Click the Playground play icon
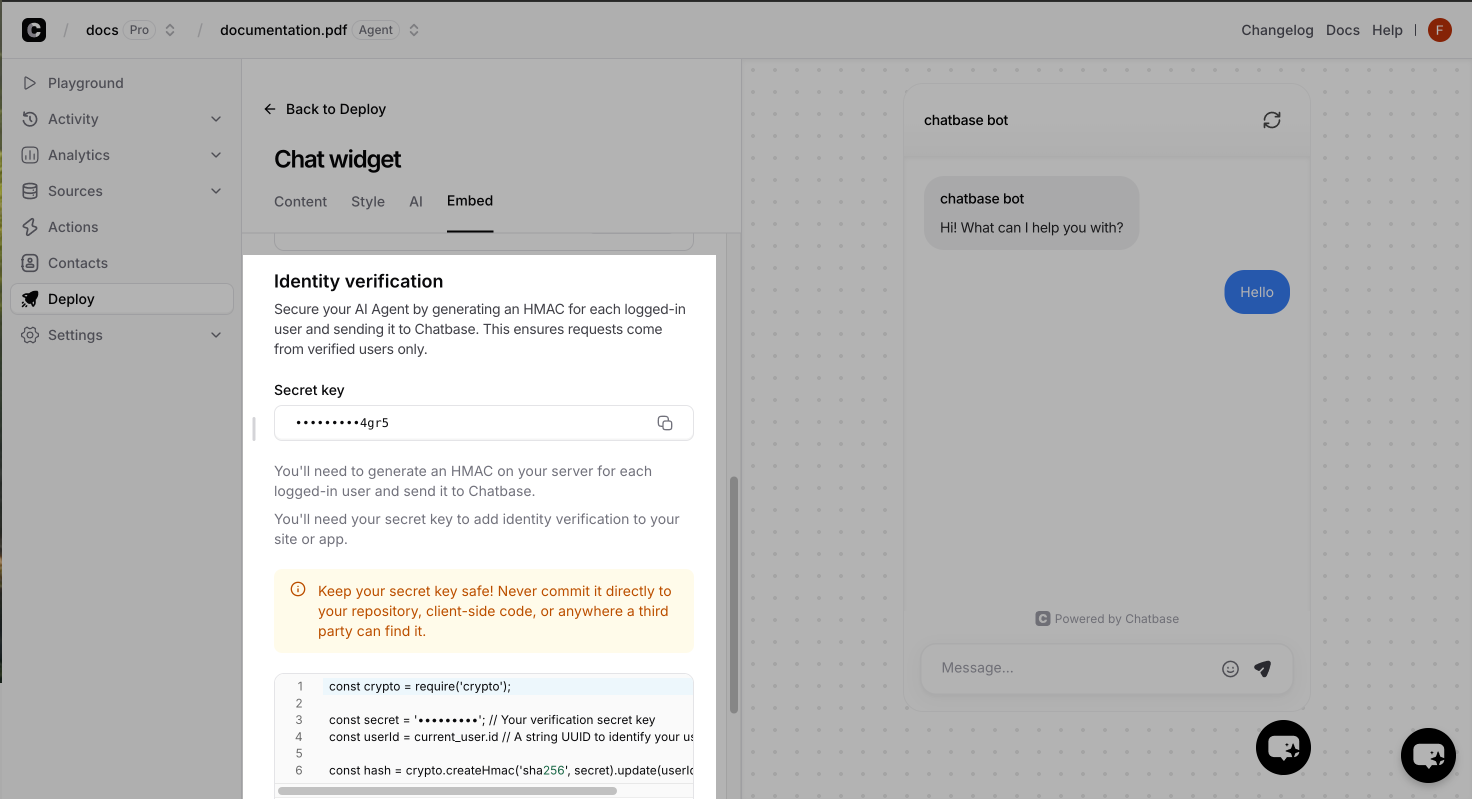Viewport: 1472px width, 799px height. click(x=30, y=83)
